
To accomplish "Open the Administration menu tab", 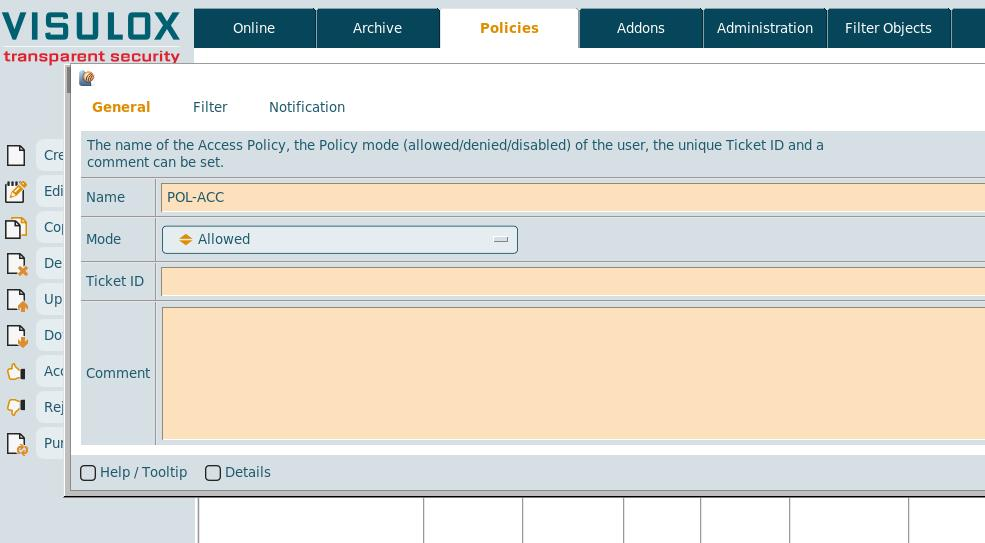I will coord(765,28).
